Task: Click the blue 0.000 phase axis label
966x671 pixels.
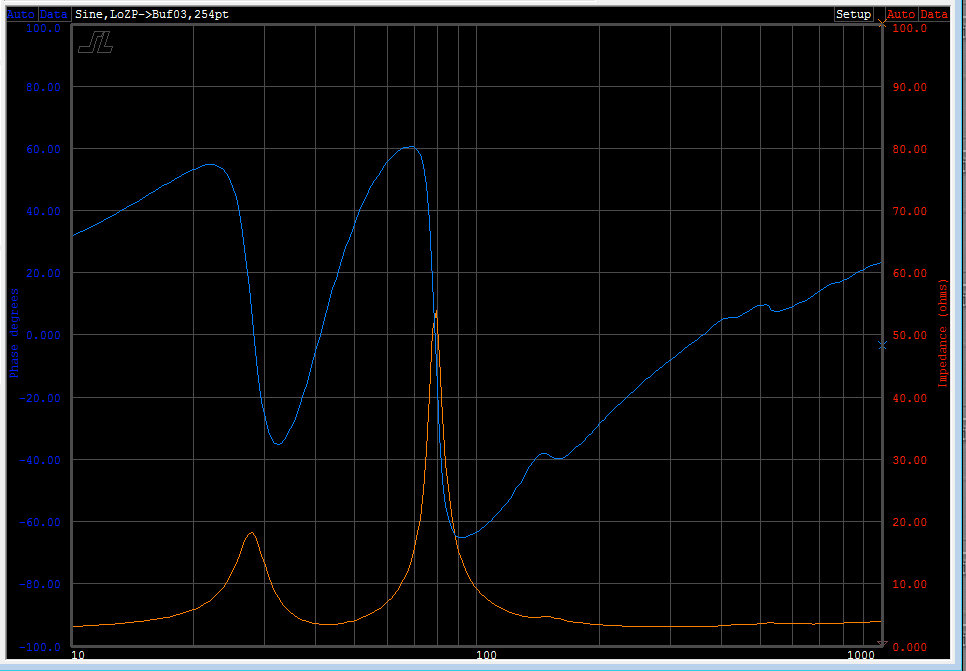Action: coord(45,335)
